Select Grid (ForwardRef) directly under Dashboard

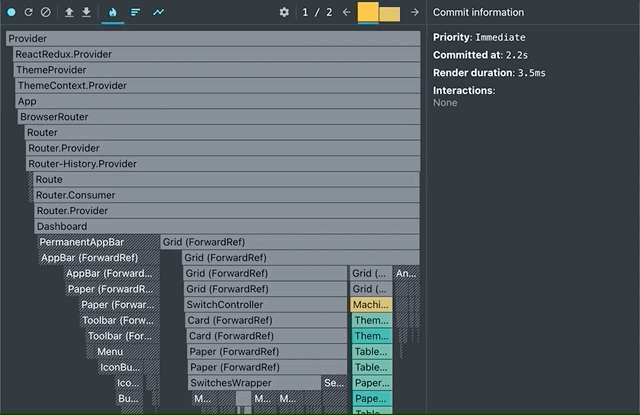pyautogui.click(x=290, y=242)
